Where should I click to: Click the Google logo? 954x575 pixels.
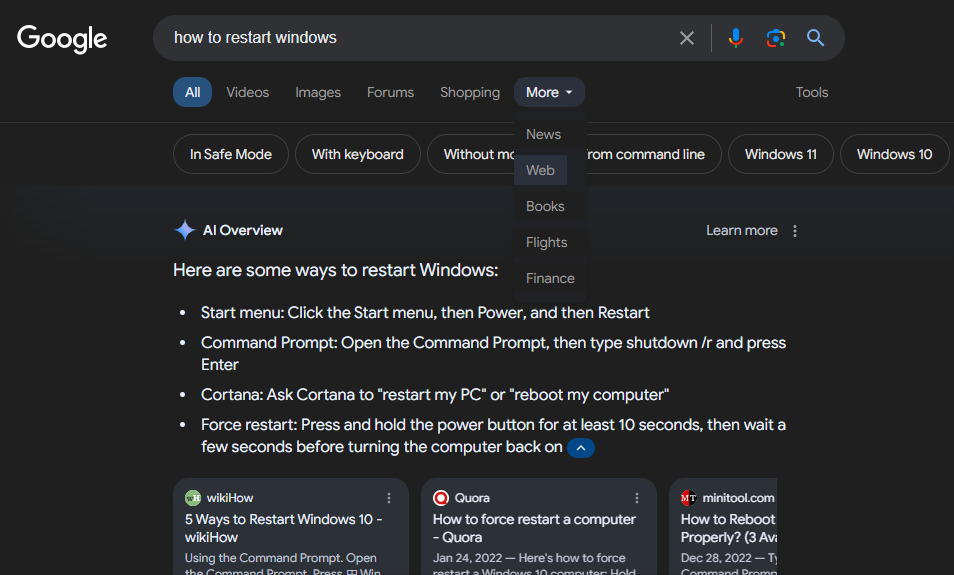coord(62,39)
